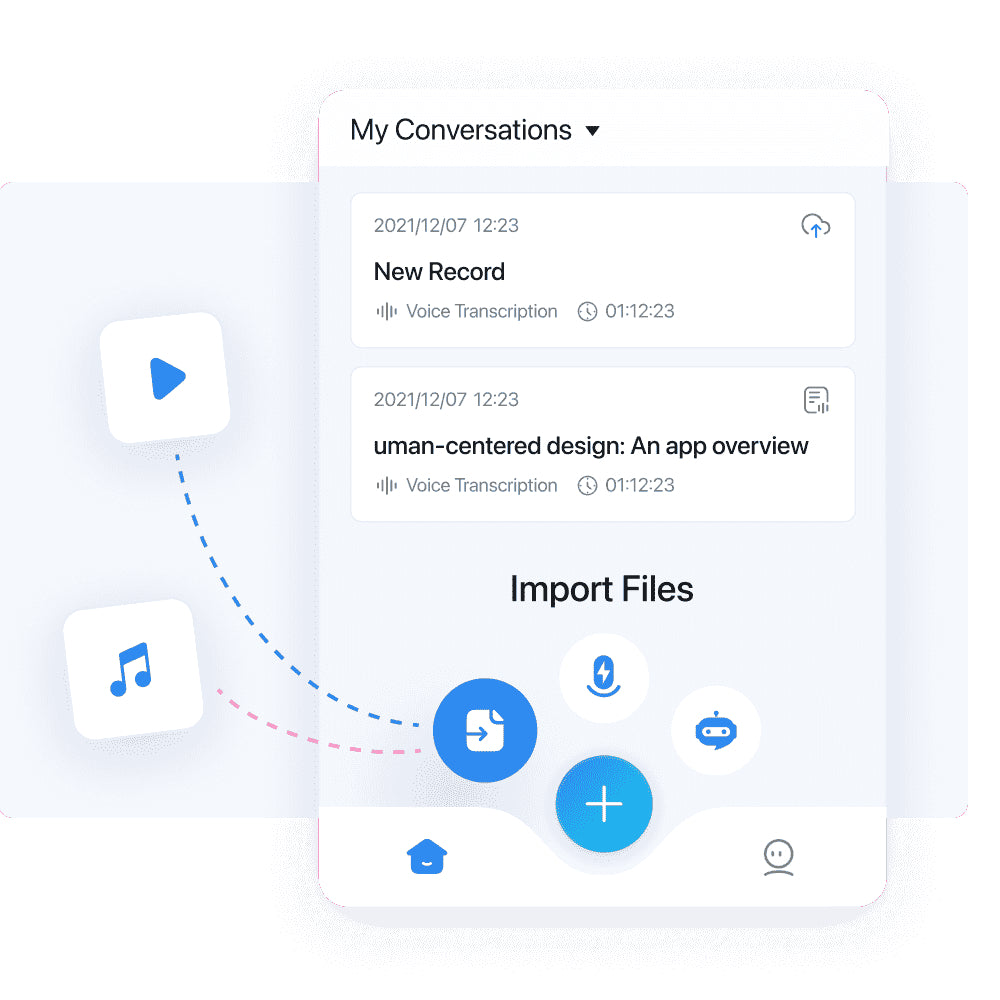
Task: Click the clock icon showing 01:12:23 on New Record
Action: coord(586,311)
